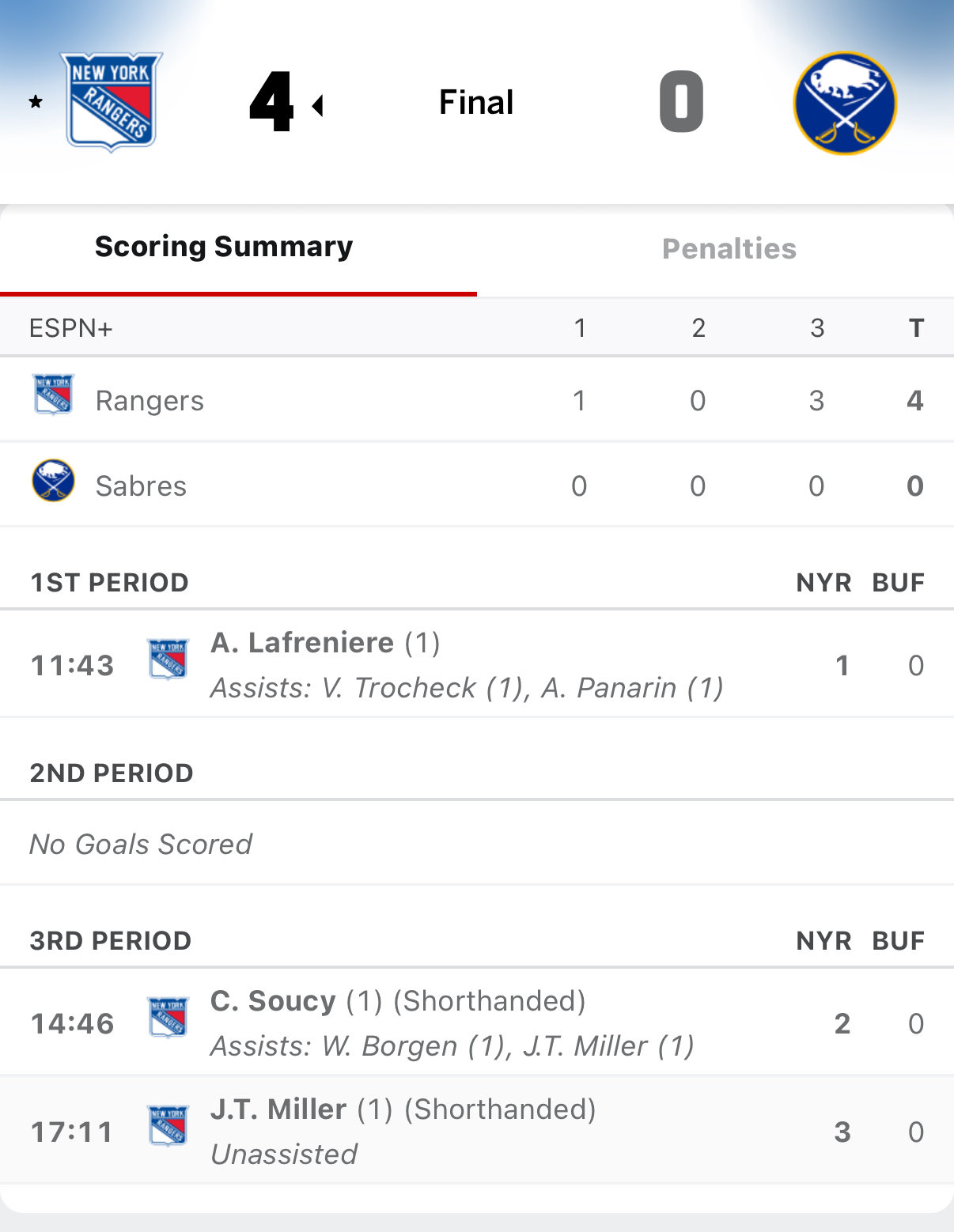
Task: Click the star icon left of Rangers logo
Action: [36, 102]
